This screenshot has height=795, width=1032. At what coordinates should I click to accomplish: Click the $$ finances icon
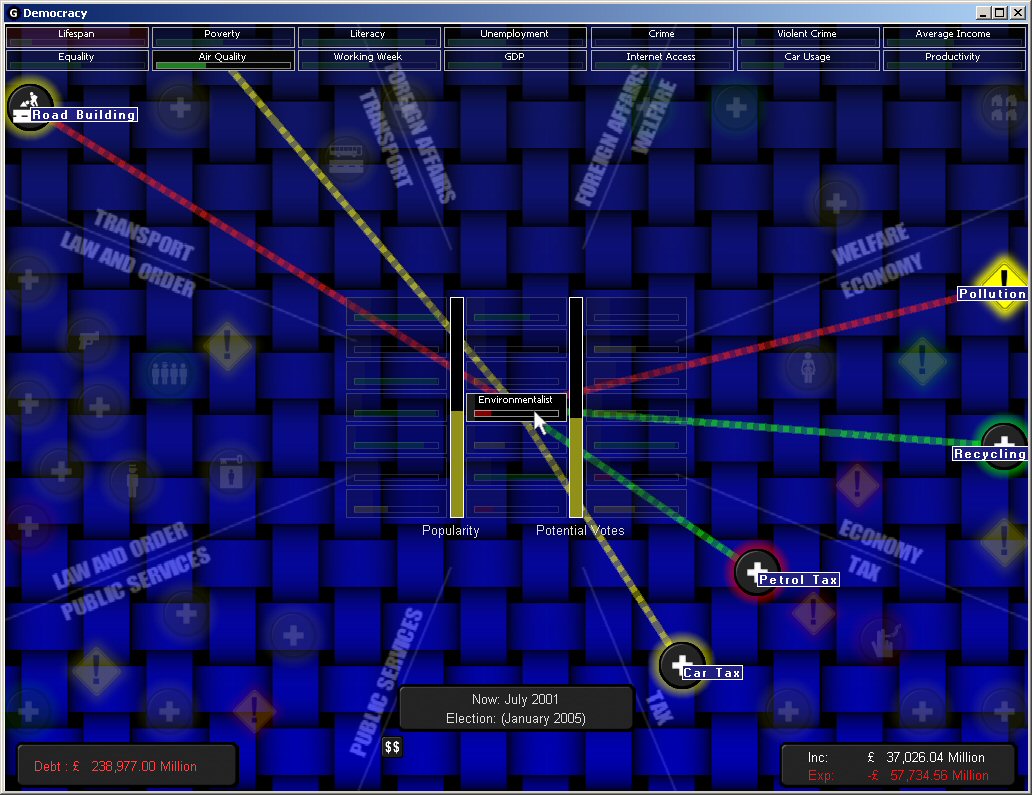pyautogui.click(x=393, y=747)
